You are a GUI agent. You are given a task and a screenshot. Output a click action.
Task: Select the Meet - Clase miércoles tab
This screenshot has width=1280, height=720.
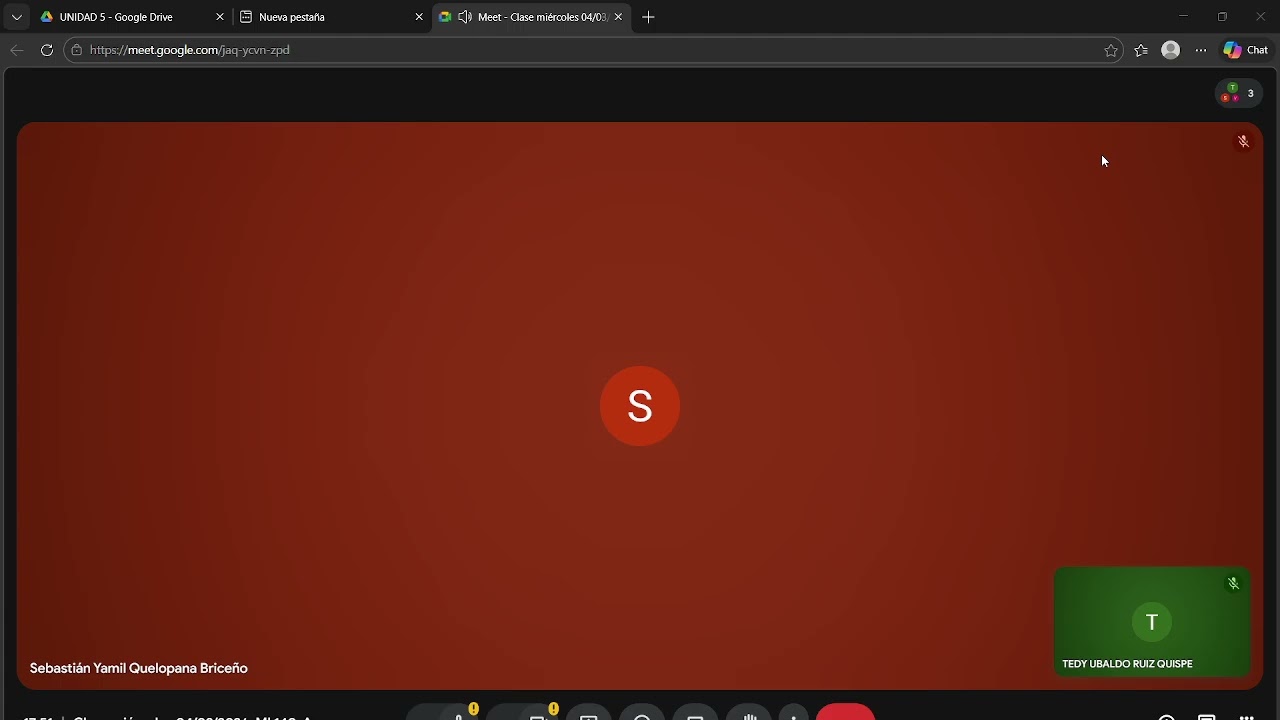tap(532, 17)
